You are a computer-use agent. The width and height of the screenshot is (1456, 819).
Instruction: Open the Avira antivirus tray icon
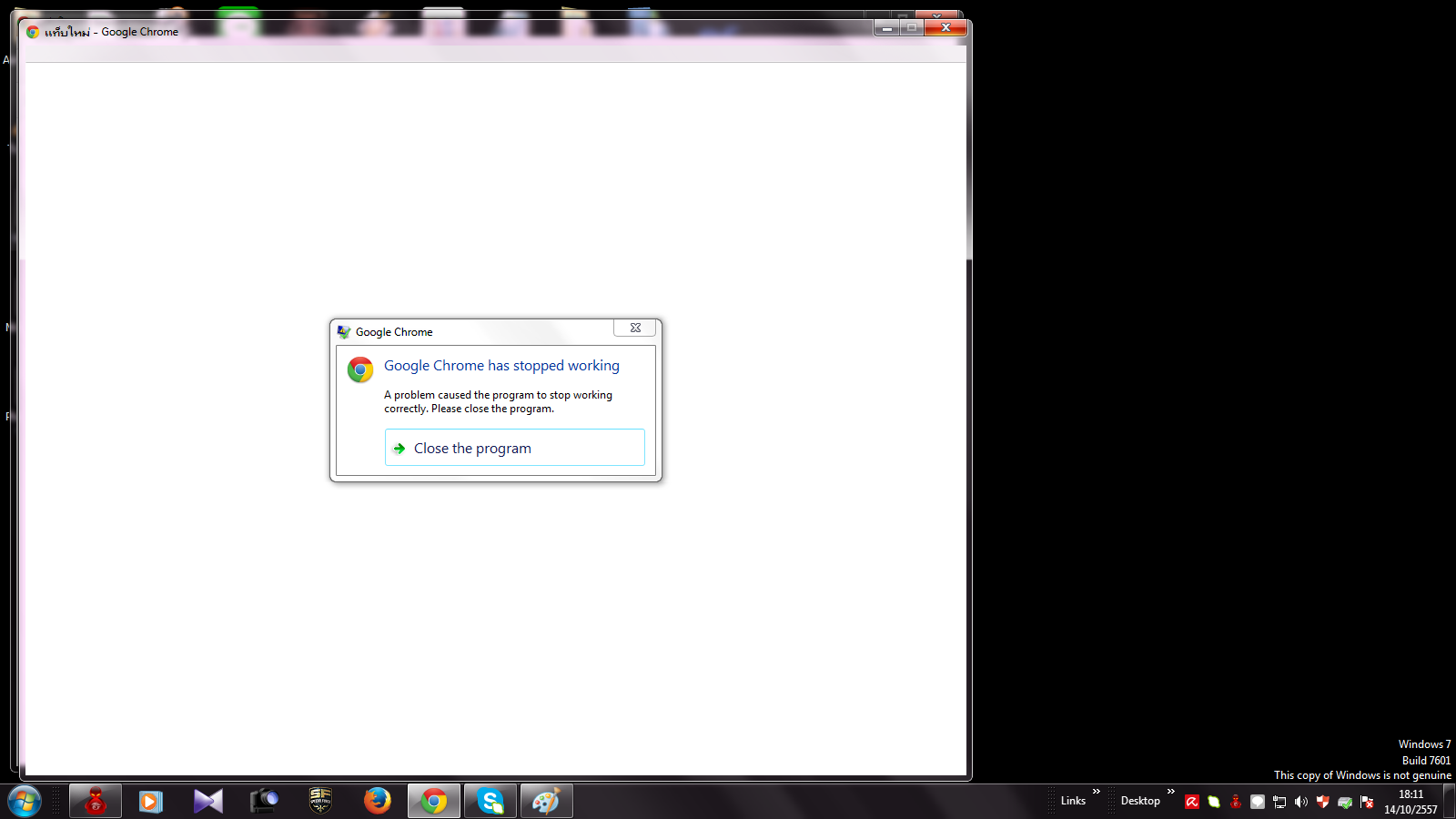pyautogui.click(x=1192, y=802)
